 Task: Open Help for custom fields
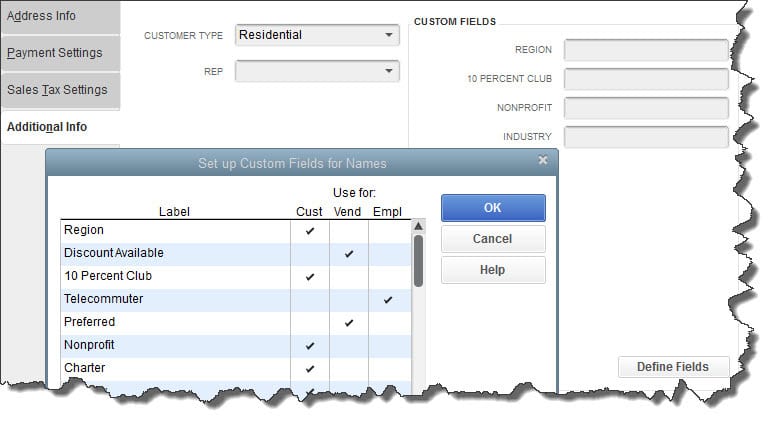(x=493, y=270)
